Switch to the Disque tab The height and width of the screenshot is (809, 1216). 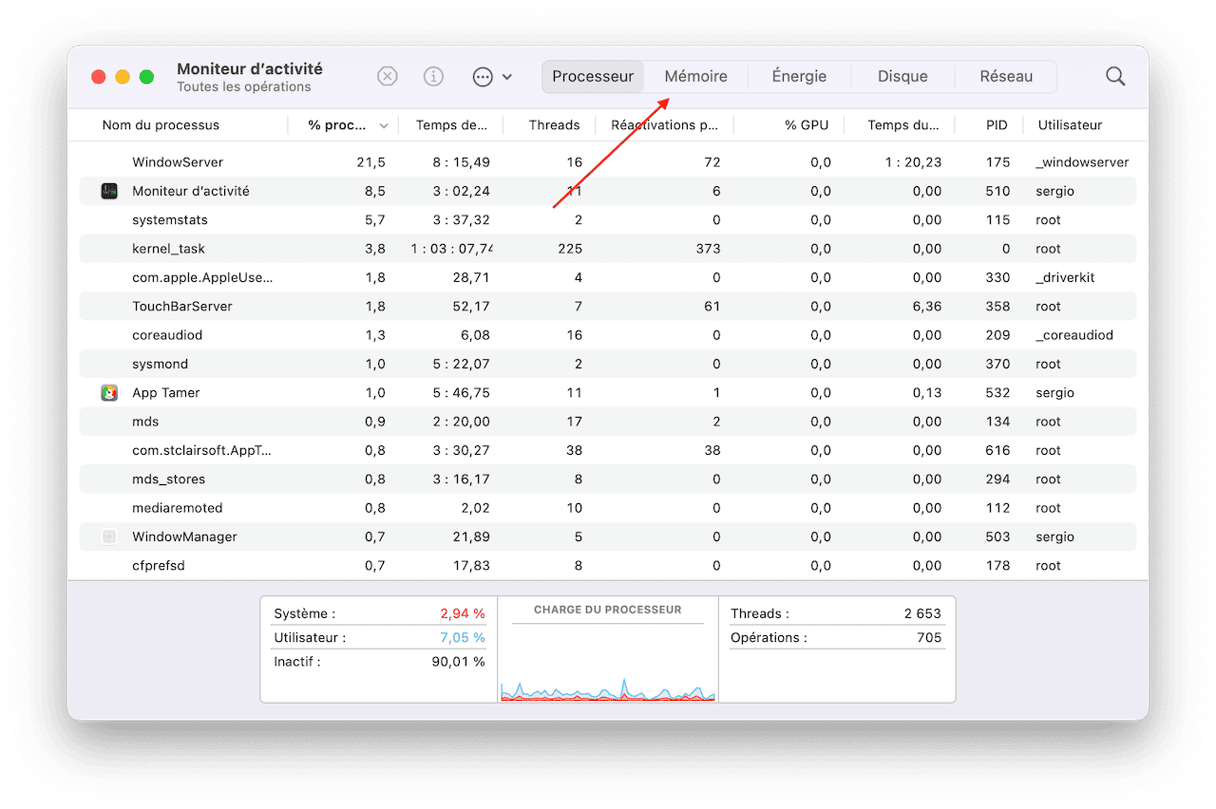[902, 76]
